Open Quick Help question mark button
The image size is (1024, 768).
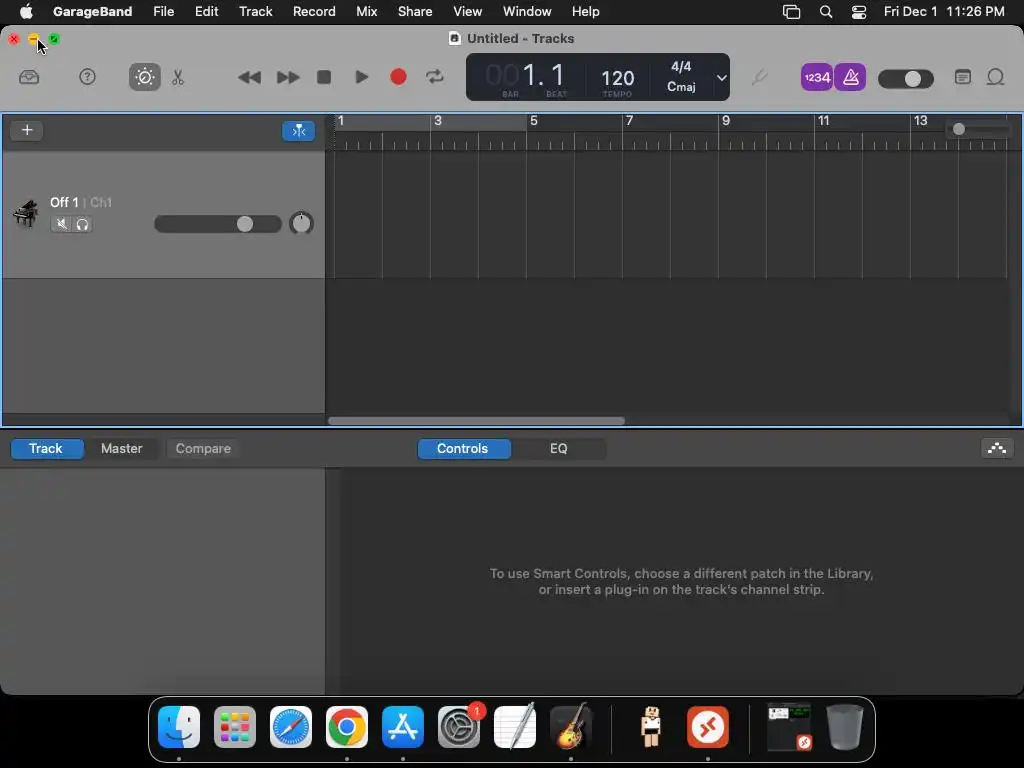[x=87, y=78]
